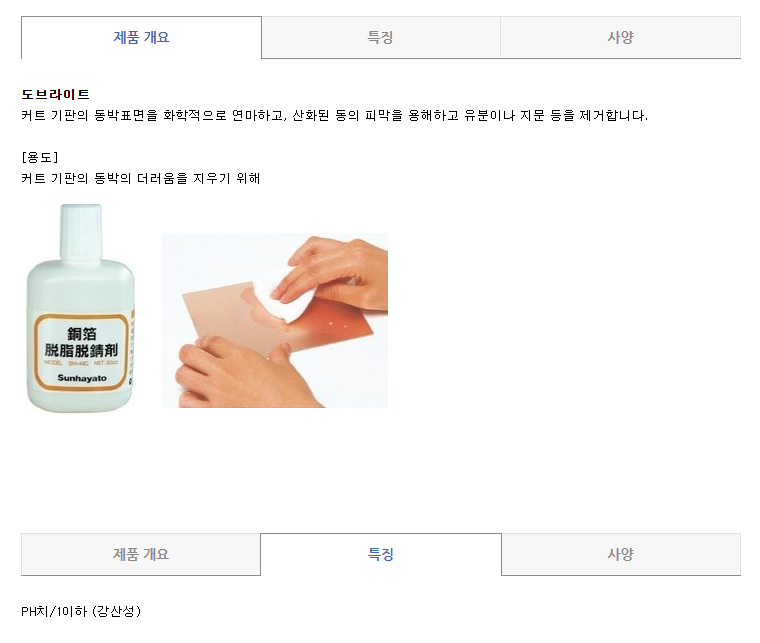This screenshot has height=643, width=760.
Task: Select the top 제품 개요 tab
Action: click(141, 37)
